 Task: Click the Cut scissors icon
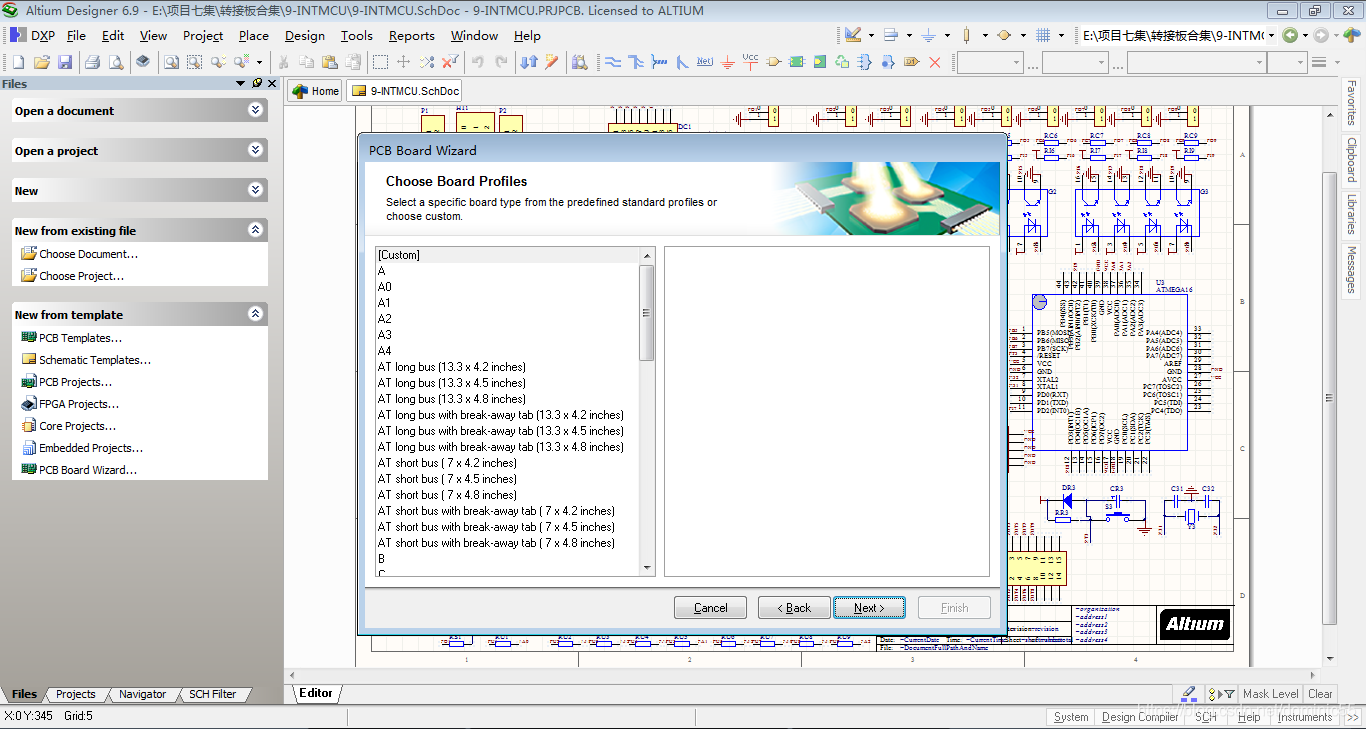284,62
